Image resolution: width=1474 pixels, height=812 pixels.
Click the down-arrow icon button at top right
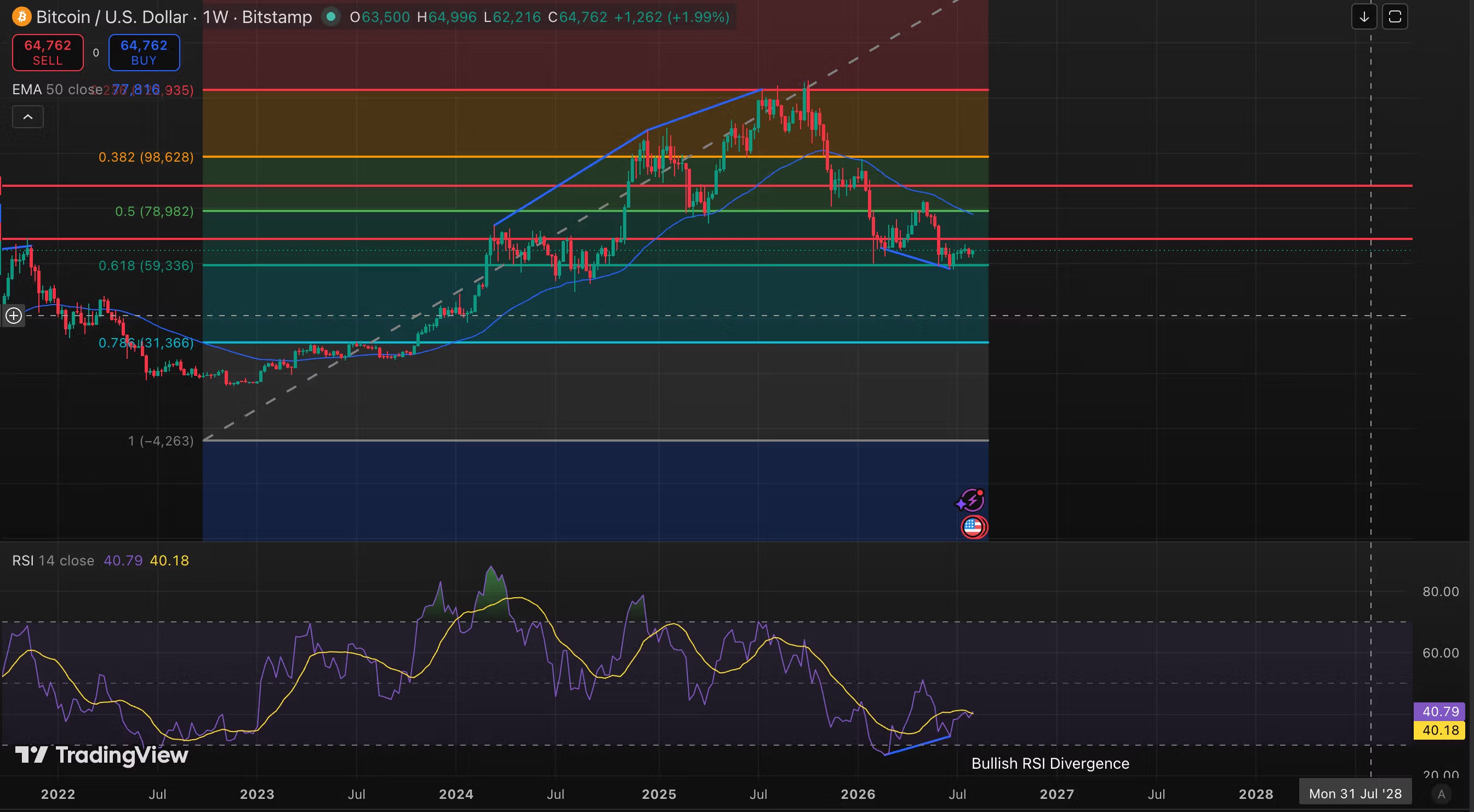point(1364,16)
